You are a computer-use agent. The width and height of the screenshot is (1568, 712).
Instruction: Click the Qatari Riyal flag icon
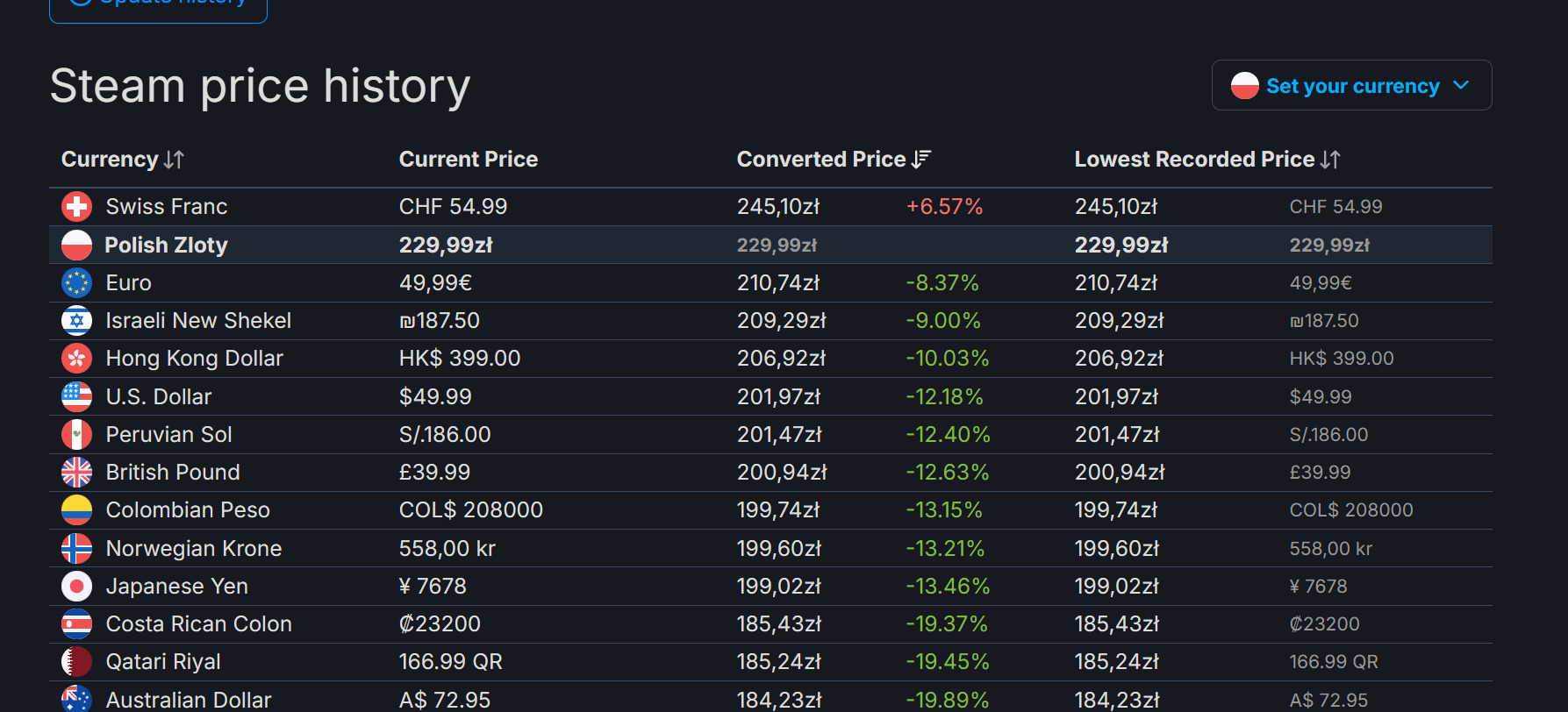click(76, 662)
